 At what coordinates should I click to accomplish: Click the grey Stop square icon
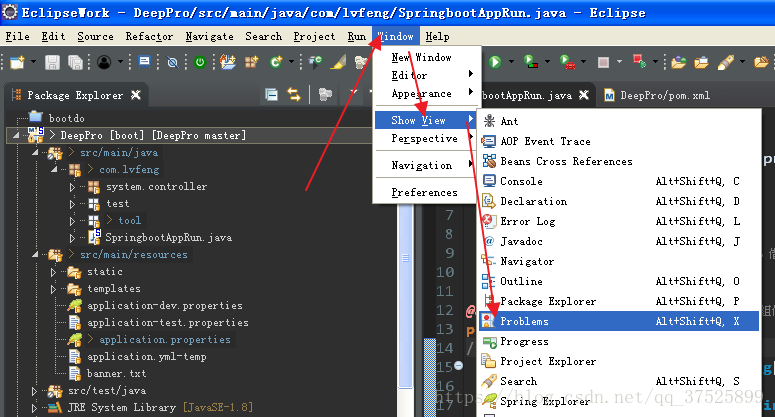(x=603, y=62)
